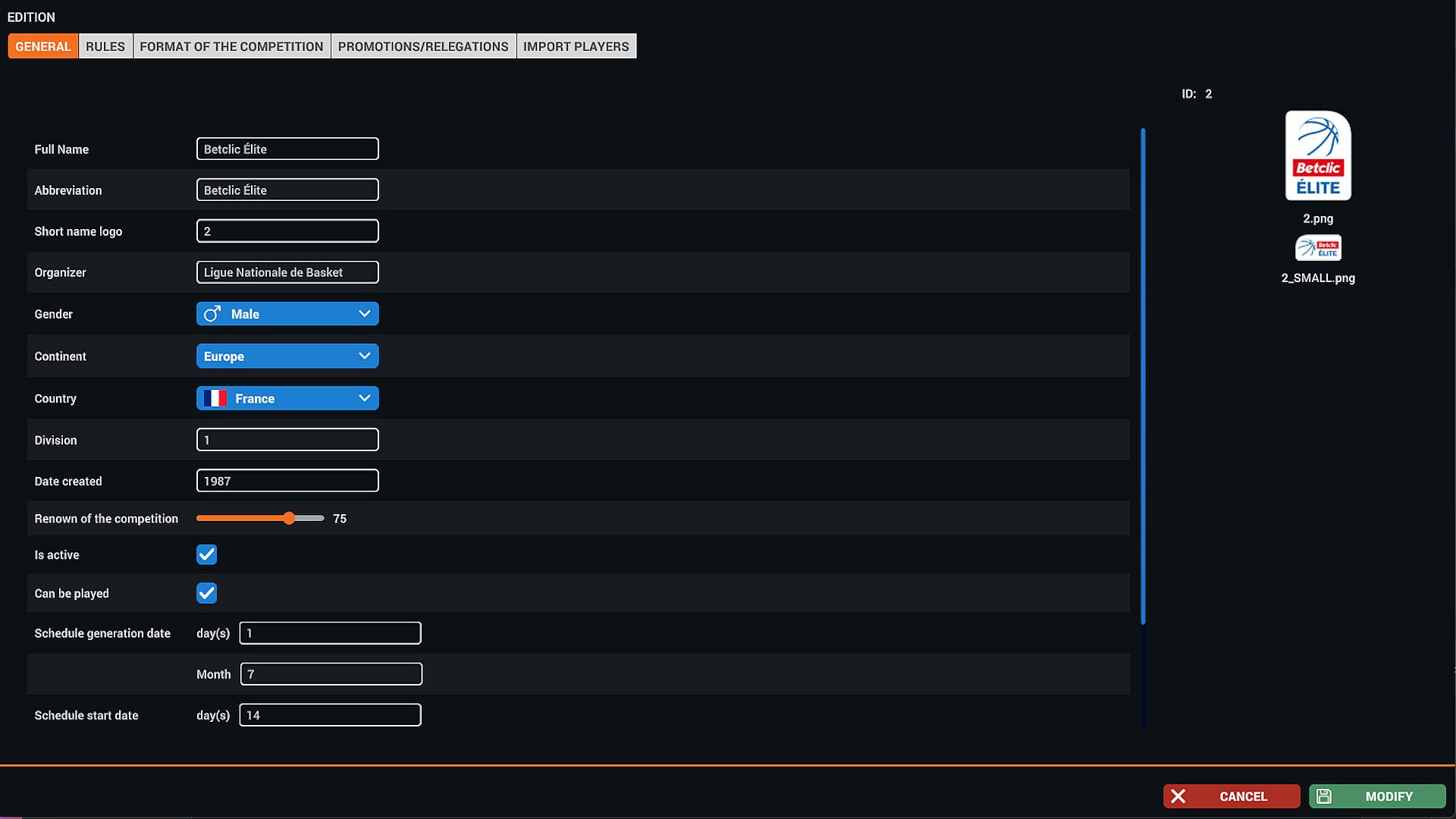Open Format of the Competition tab
The height and width of the screenshot is (819, 1456).
pyautogui.click(x=231, y=46)
